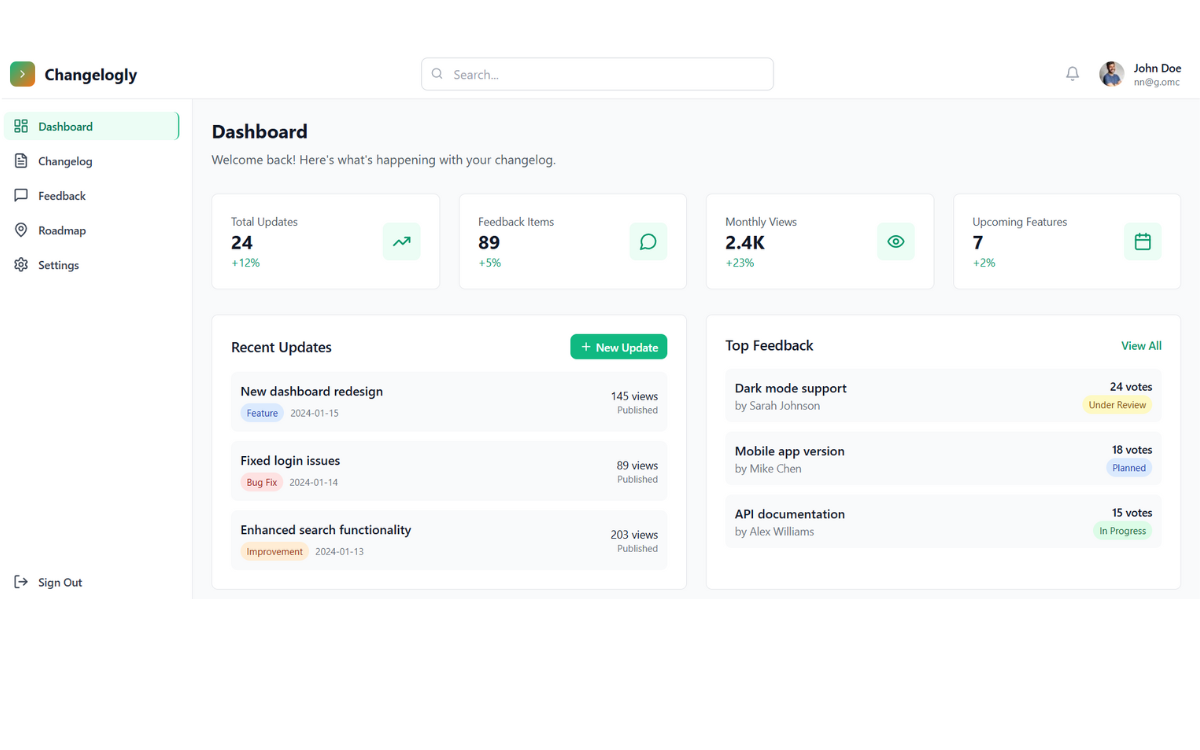Open Settings from the sidebar
This screenshot has height=750, width=1200.
pos(58,265)
